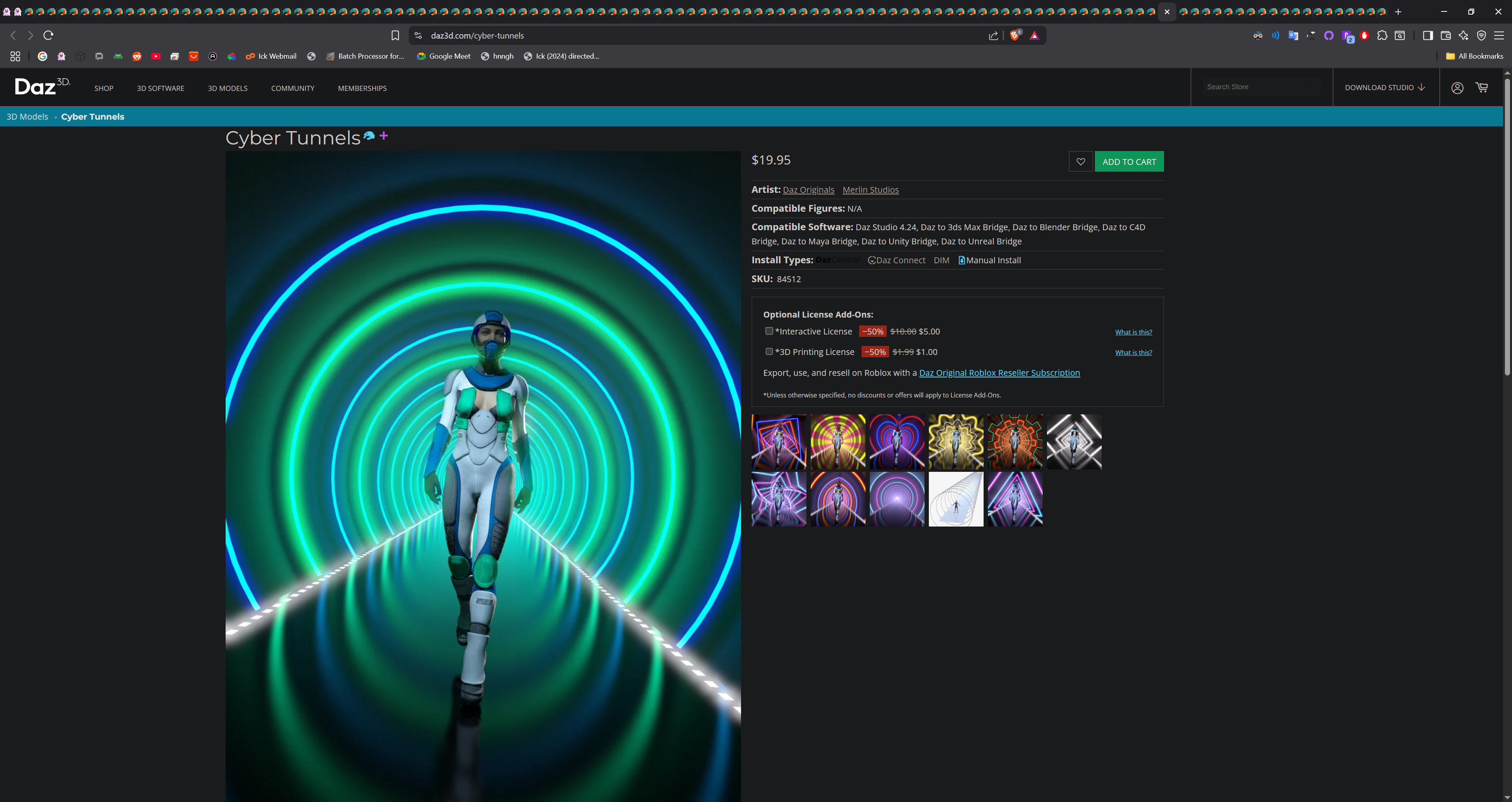This screenshot has width=1512, height=802.
Task: Tick the 3D Printing License checkbox
Action: pyautogui.click(x=769, y=351)
